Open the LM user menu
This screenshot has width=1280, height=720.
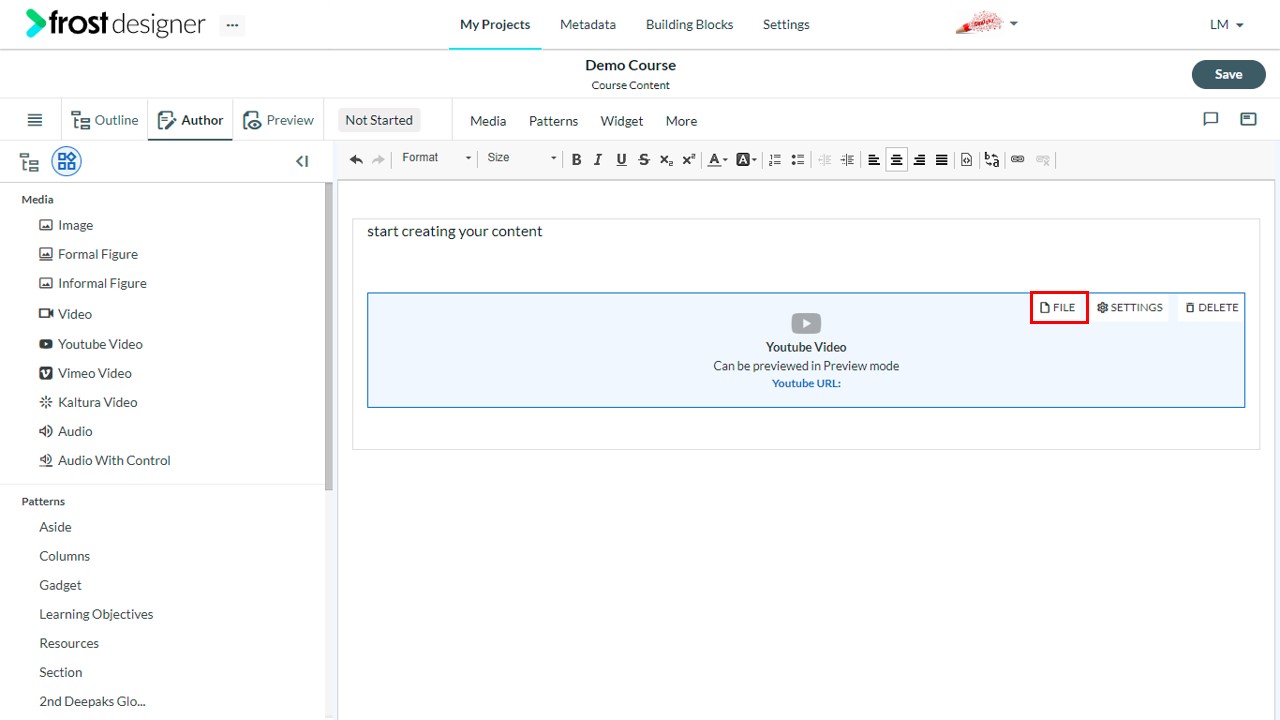(x=1227, y=24)
